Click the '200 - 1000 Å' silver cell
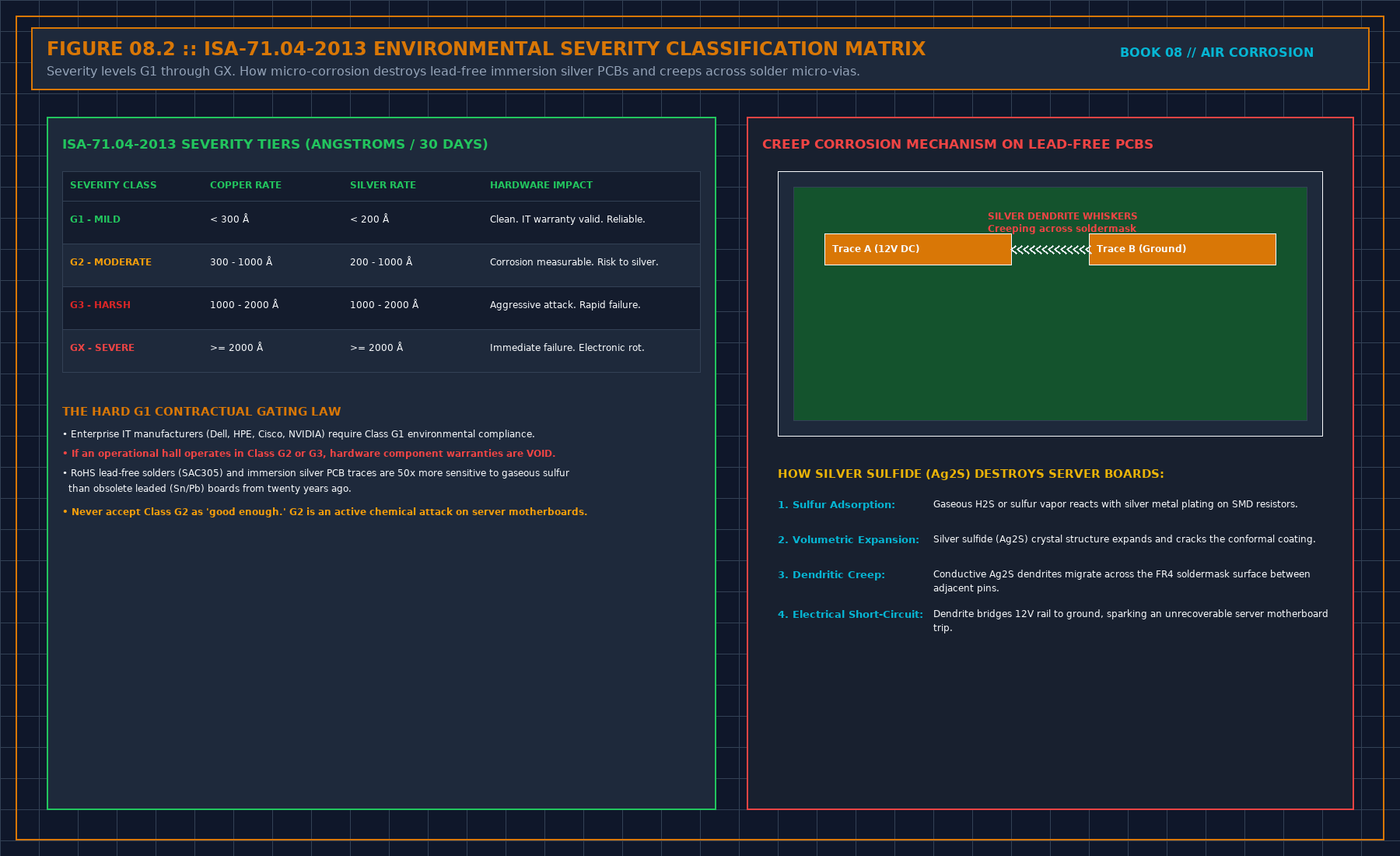 click(381, 262)
